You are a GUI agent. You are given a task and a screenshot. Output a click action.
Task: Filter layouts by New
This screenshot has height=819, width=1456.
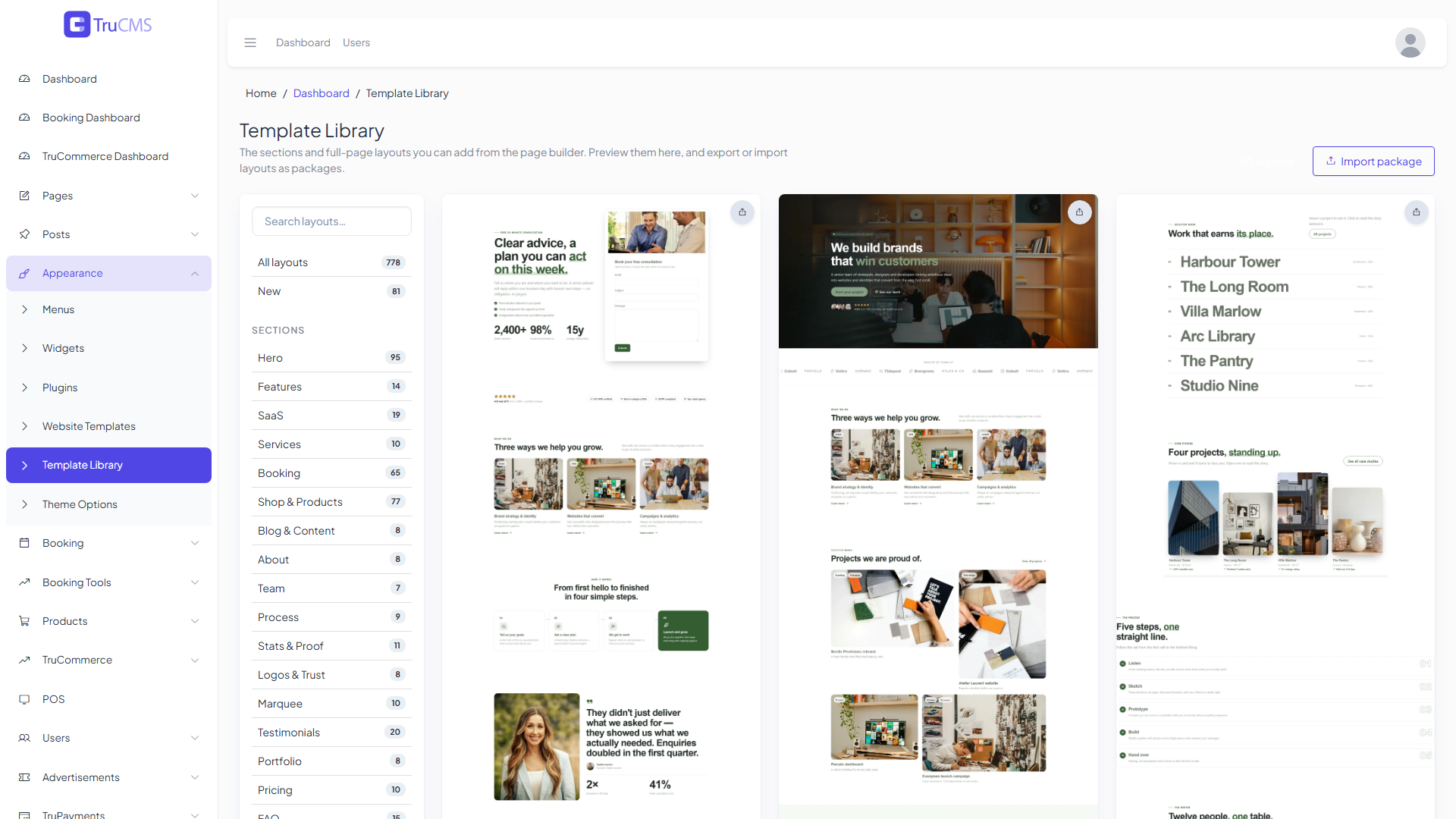(x=331, y=291)
